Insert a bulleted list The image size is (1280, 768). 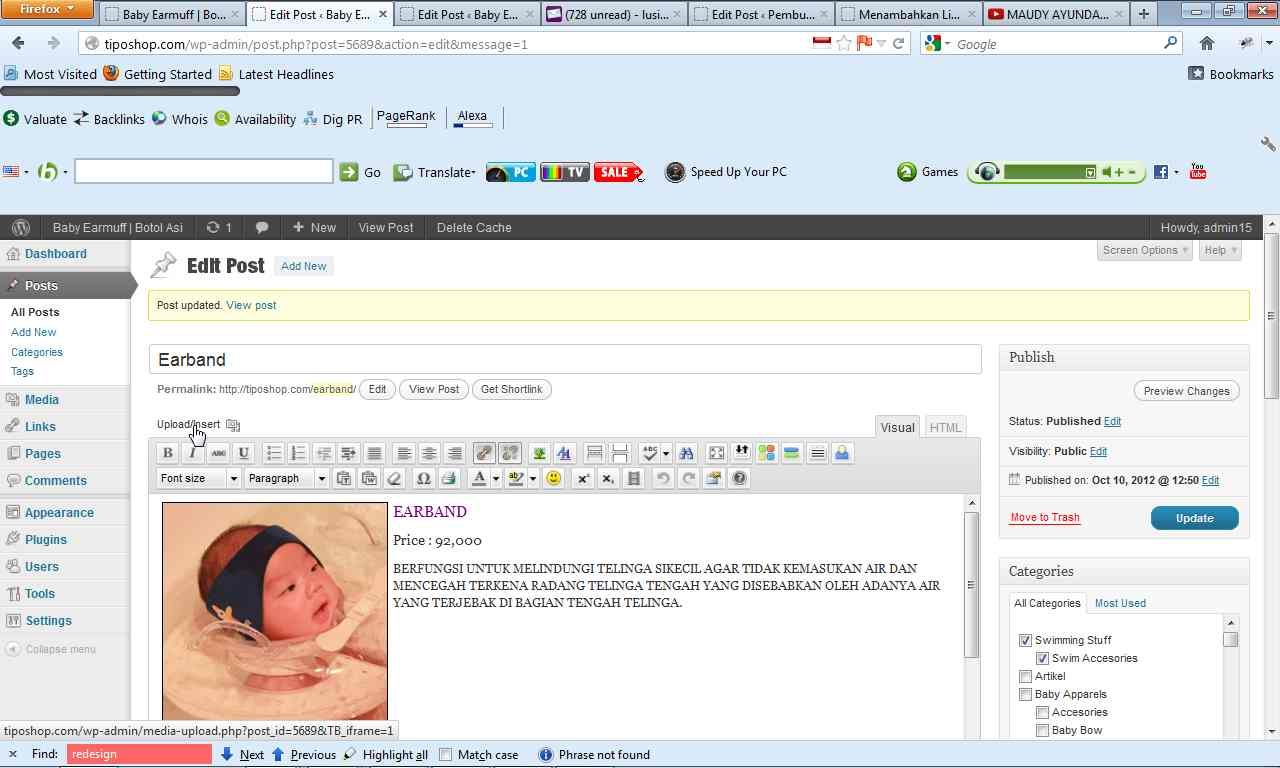(x=273, y=453)
